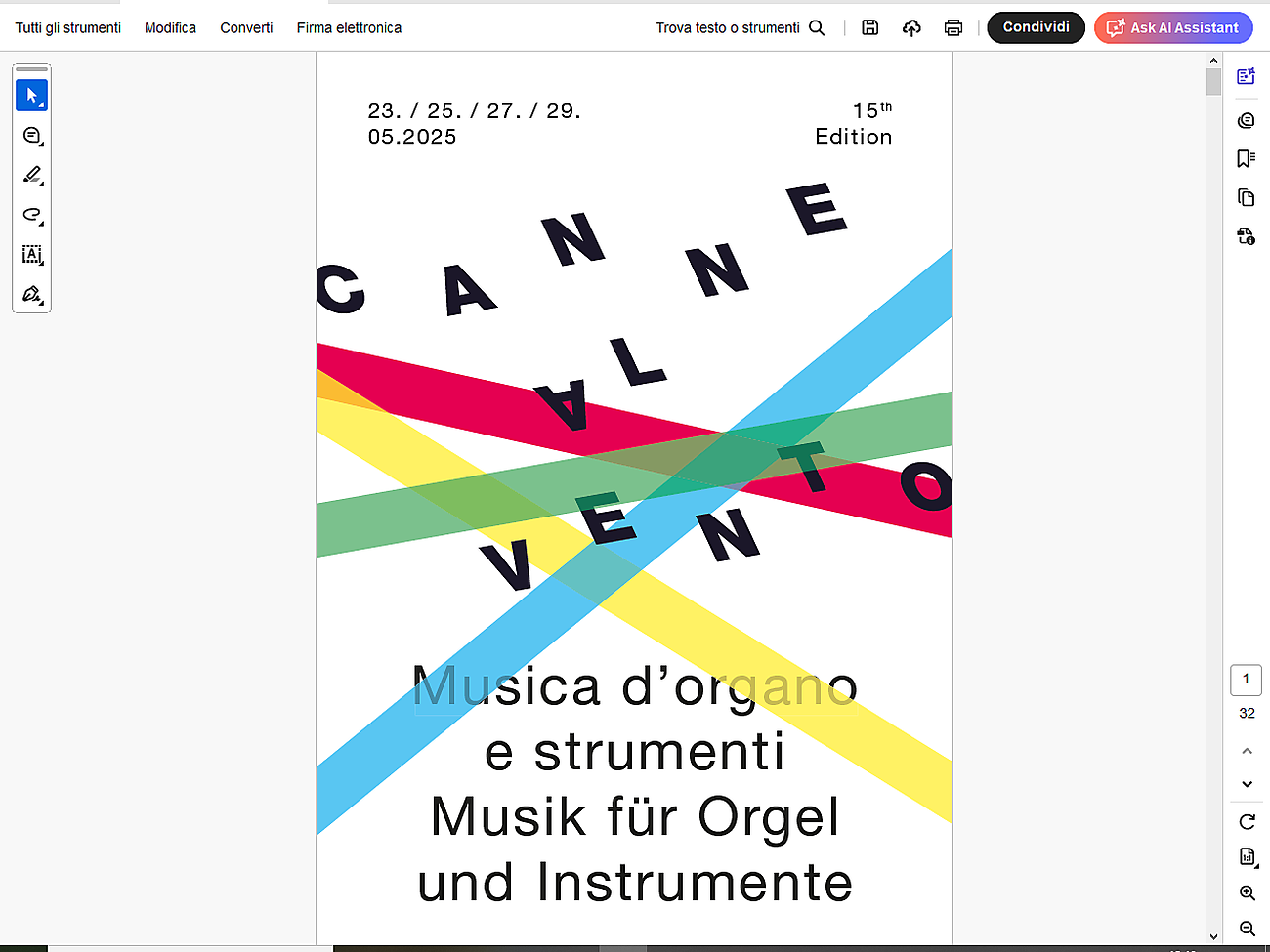1270x952 pixels.
Task: Open the Converti menu
Action: click(246, 27)
